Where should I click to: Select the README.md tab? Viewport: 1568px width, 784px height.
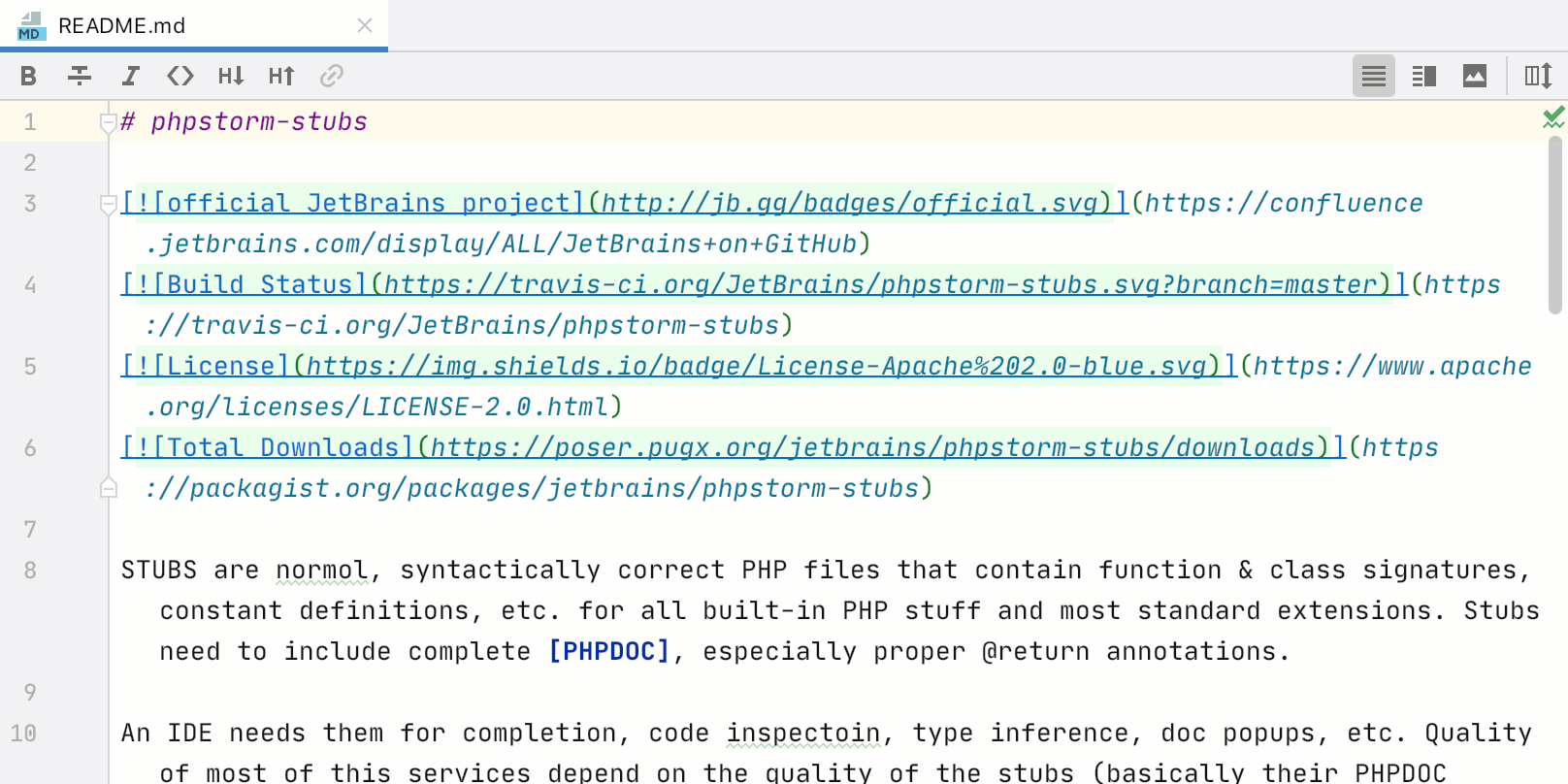(194, 25)
